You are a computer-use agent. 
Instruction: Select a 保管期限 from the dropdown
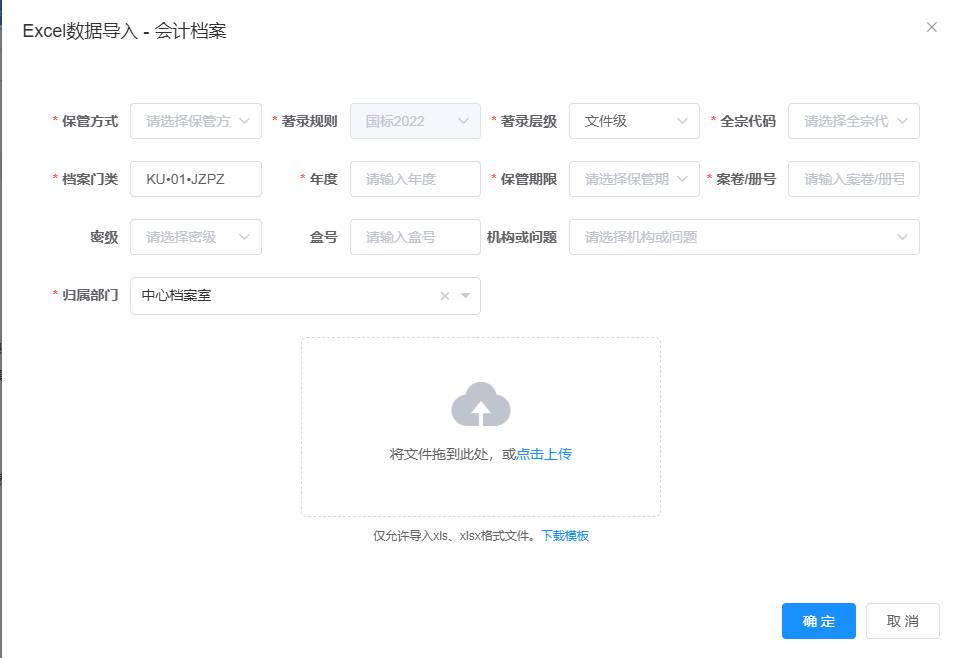pos(634,179)
